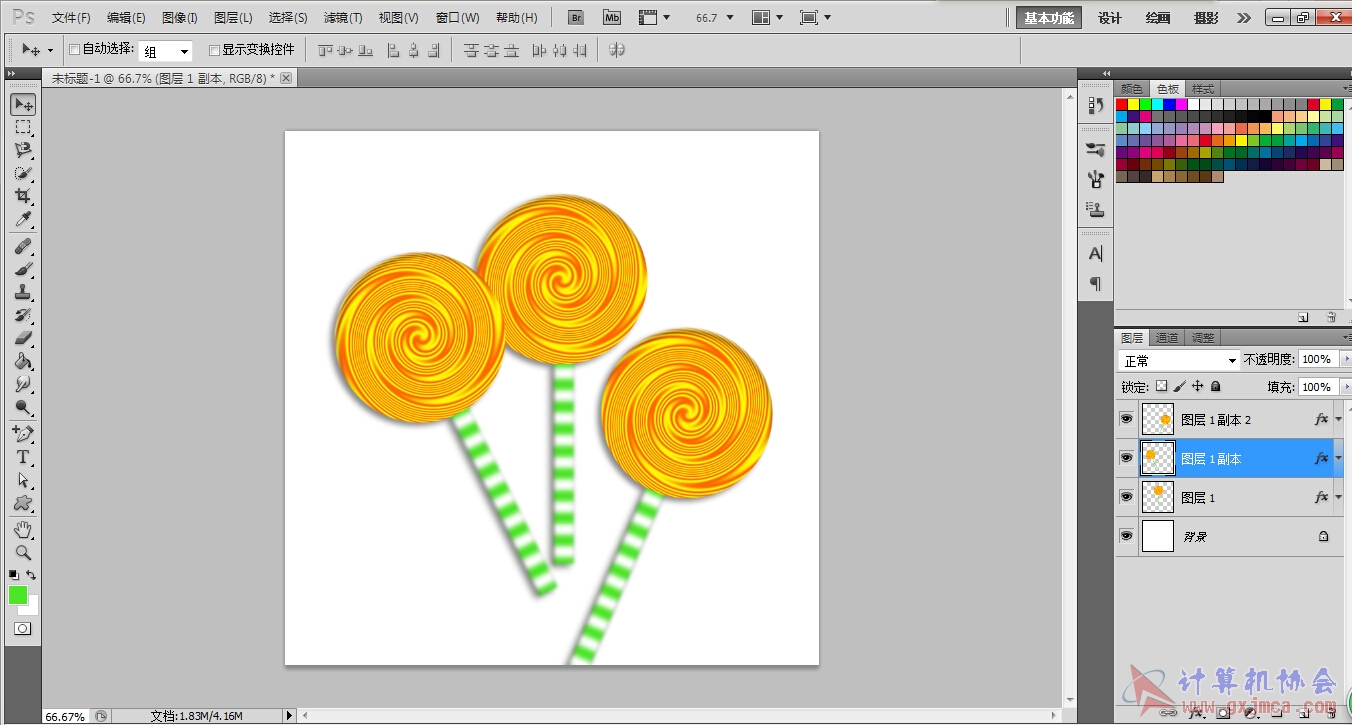Select the Horizontal Type tool
The image size is (1352, 725).
23,457
